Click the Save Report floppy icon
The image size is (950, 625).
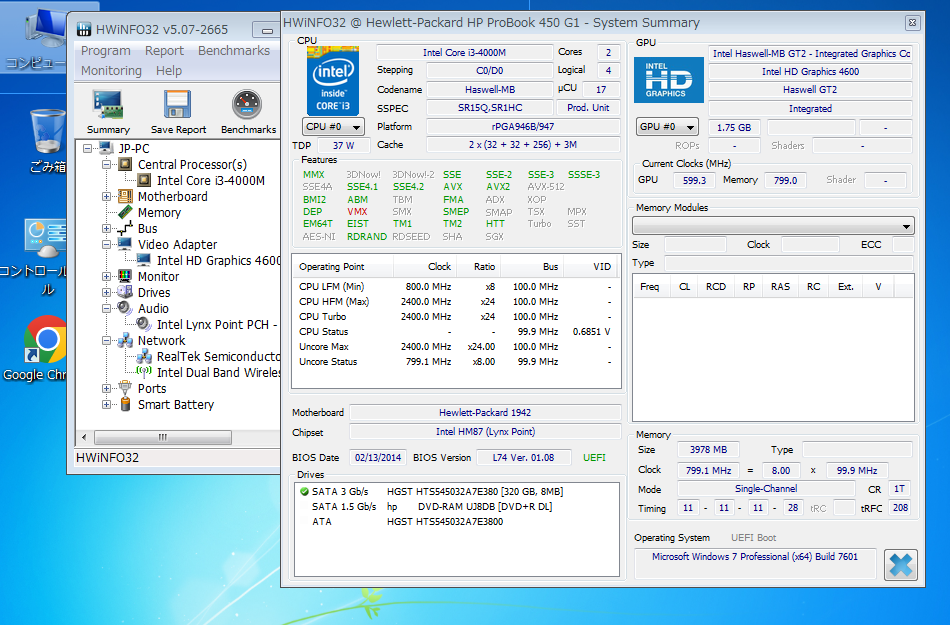tap(178, 104)
